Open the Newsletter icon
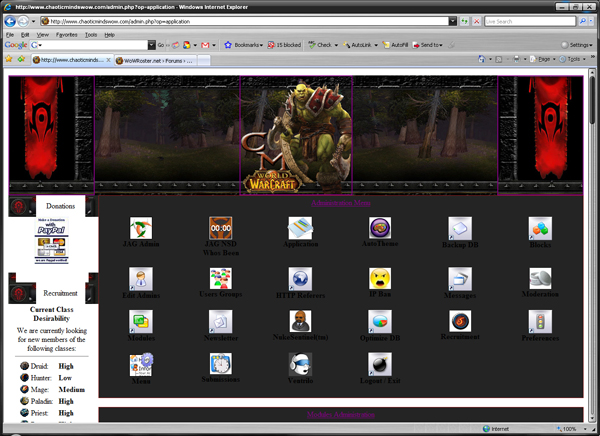The height and width of the screenshot is (436, 600). pos(220,322)
